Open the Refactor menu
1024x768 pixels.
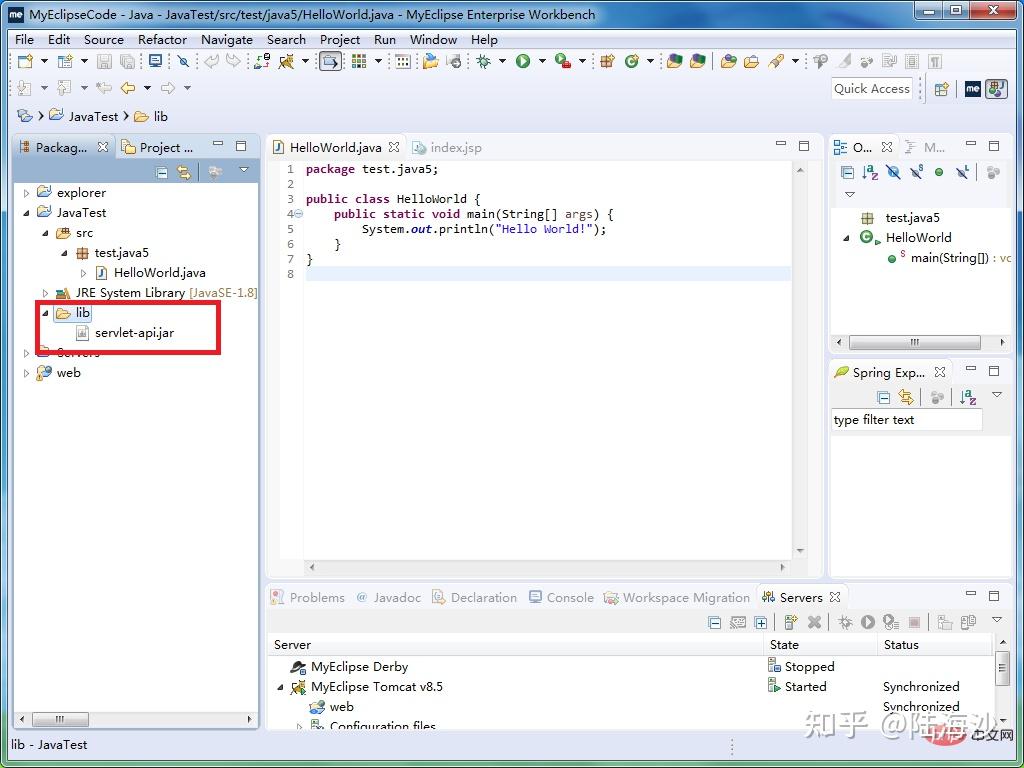point(162,40)
